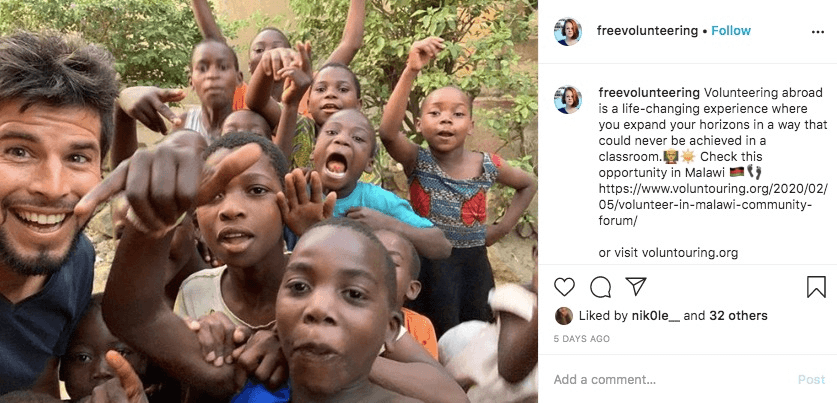Click the avatar beside the caption text

coord(568,99)
